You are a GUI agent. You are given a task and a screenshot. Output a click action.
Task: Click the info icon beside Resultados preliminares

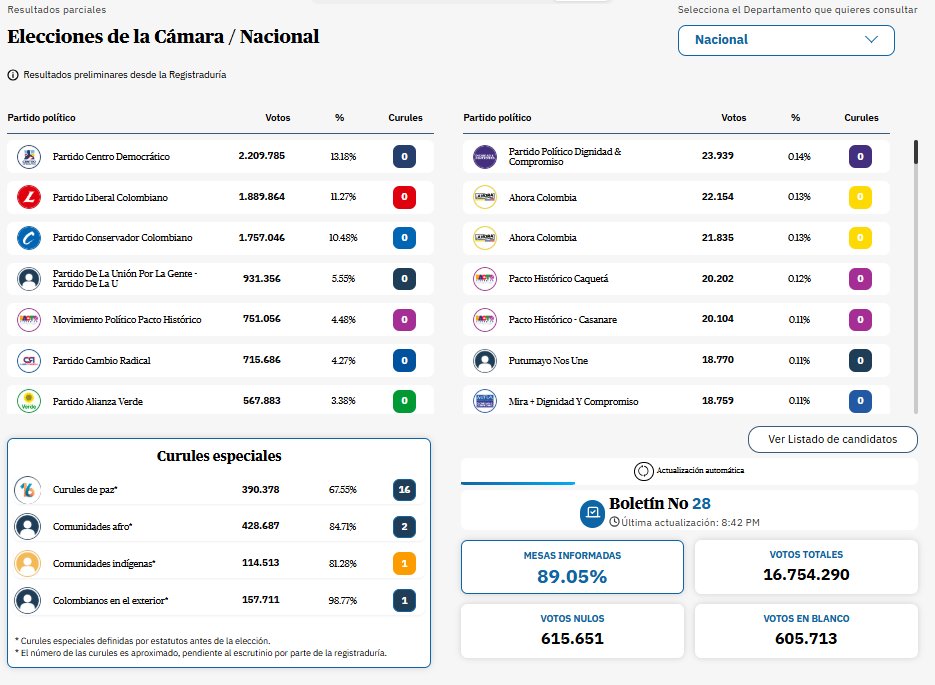point(11,74)
